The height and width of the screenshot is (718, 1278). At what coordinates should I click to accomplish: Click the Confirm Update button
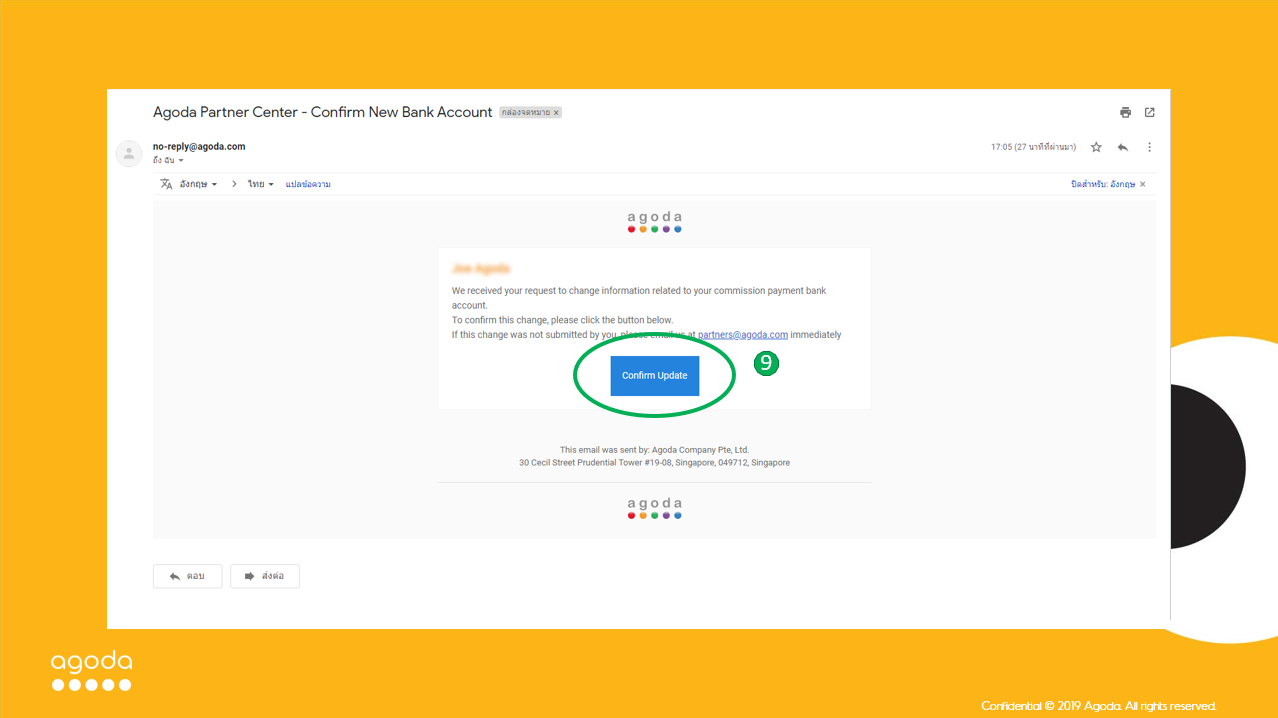pyautogui.click(x=655, y=375)
